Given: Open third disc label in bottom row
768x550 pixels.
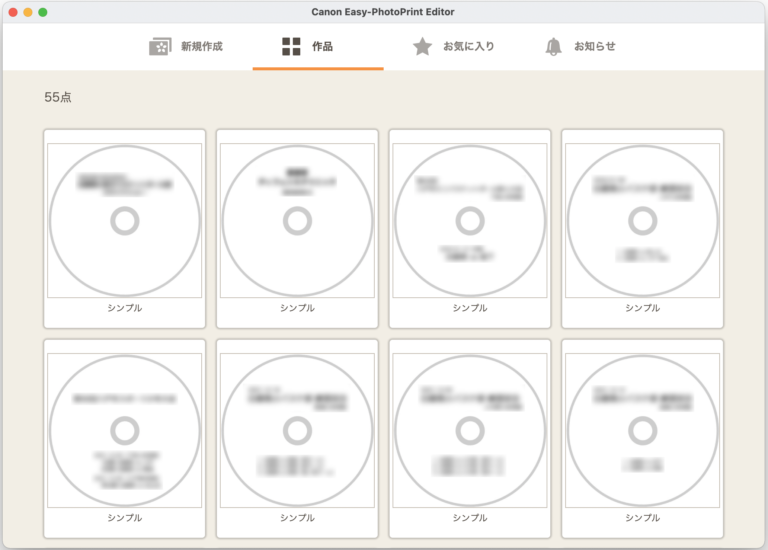Looking at the screenshot, I should [470, 439].
